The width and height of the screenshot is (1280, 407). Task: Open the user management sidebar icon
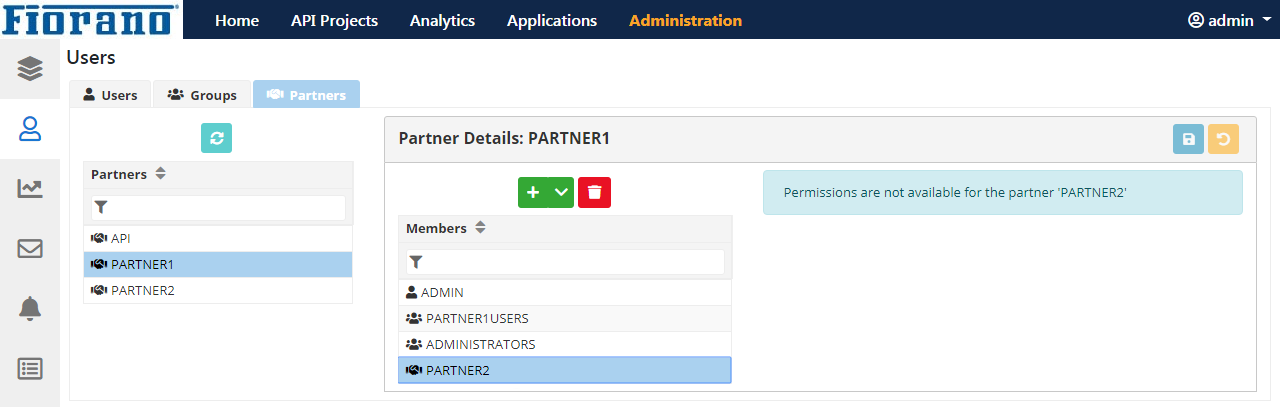30,128
